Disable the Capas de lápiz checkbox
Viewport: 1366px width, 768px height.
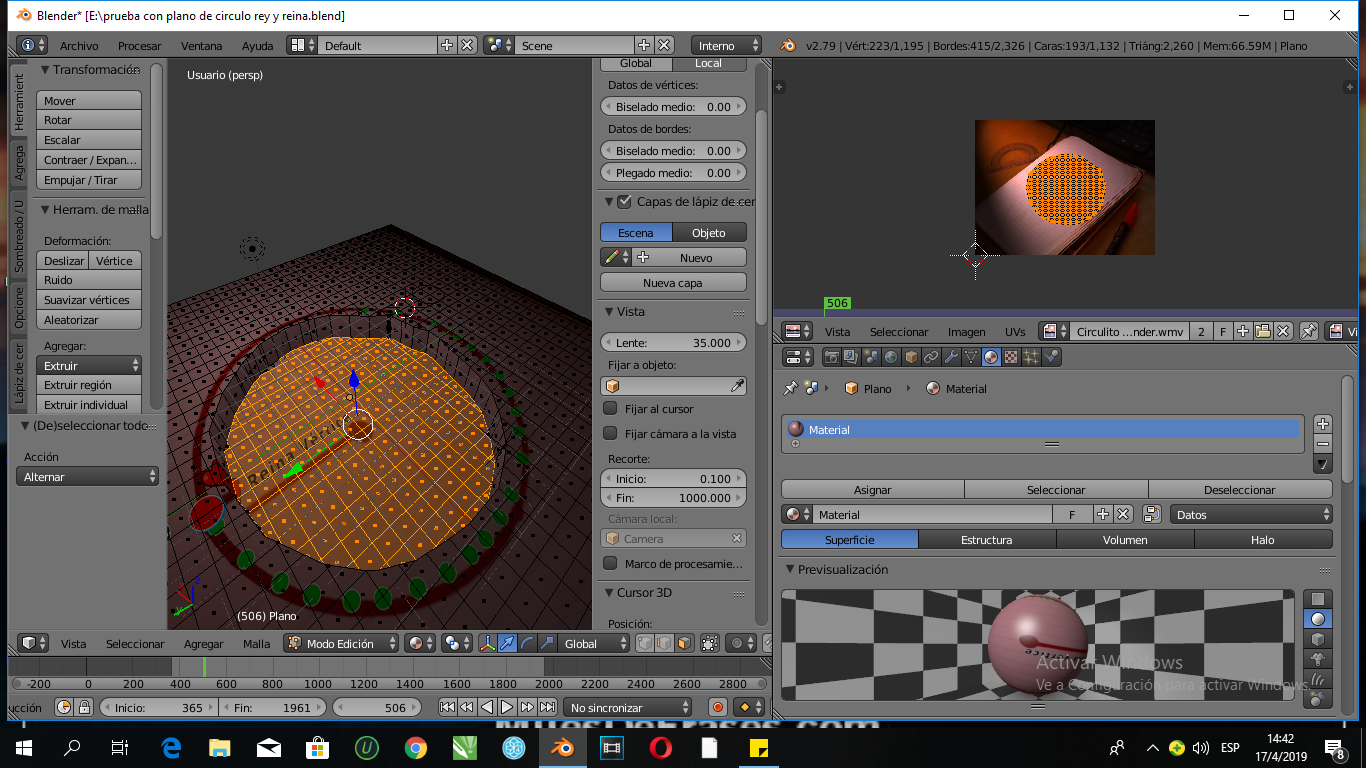625,202
